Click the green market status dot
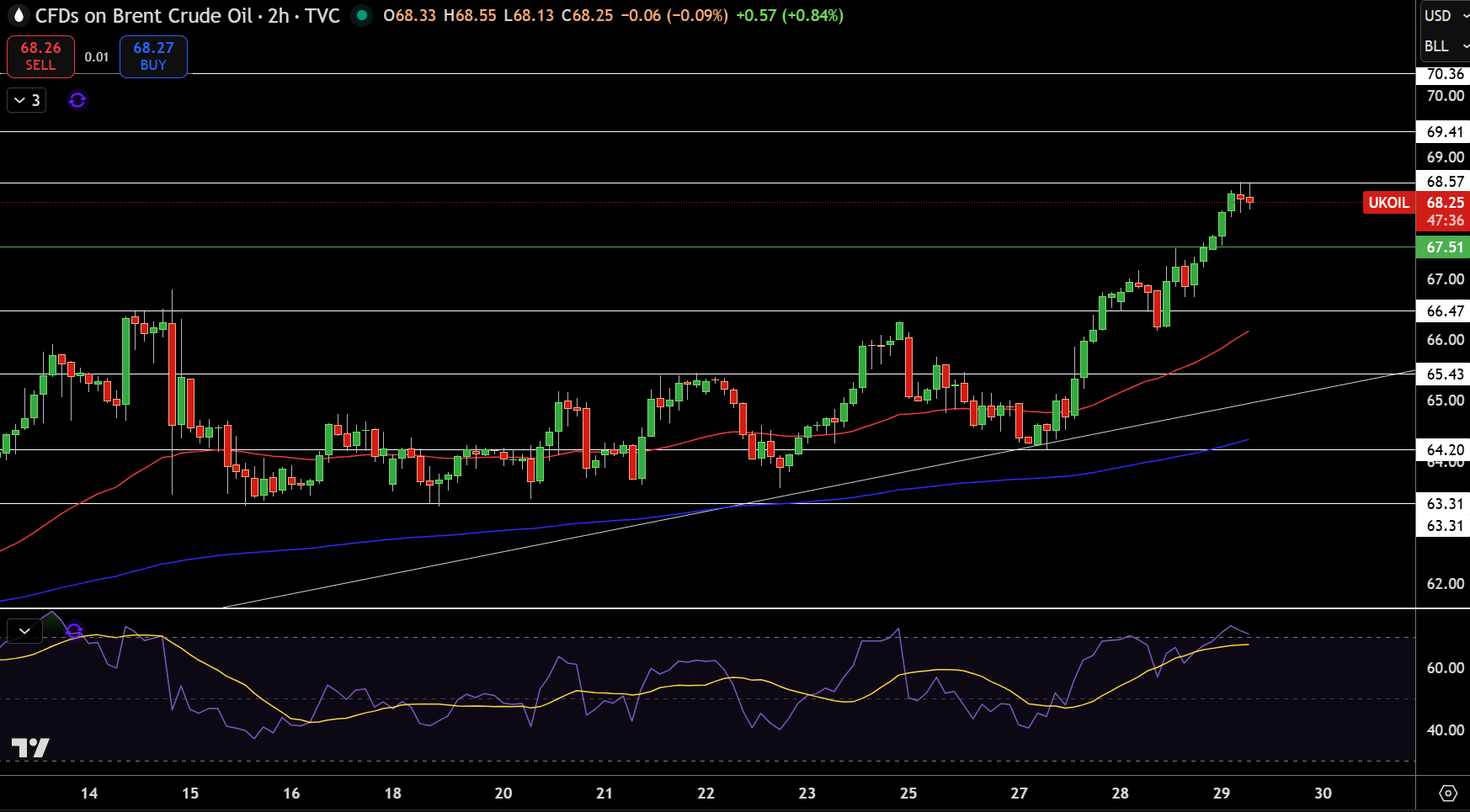This screenshot has height=812, width=1470. 362,15
